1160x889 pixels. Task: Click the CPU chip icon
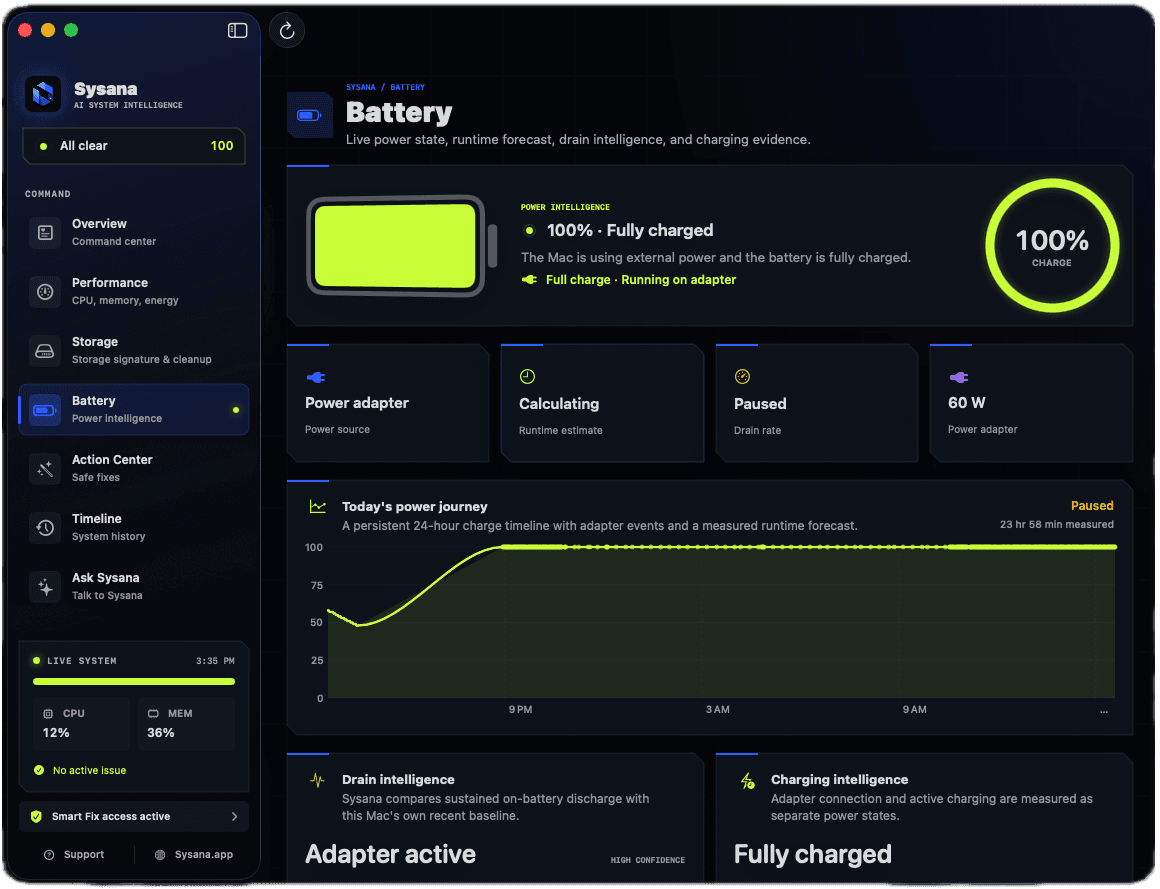point(48,714)
